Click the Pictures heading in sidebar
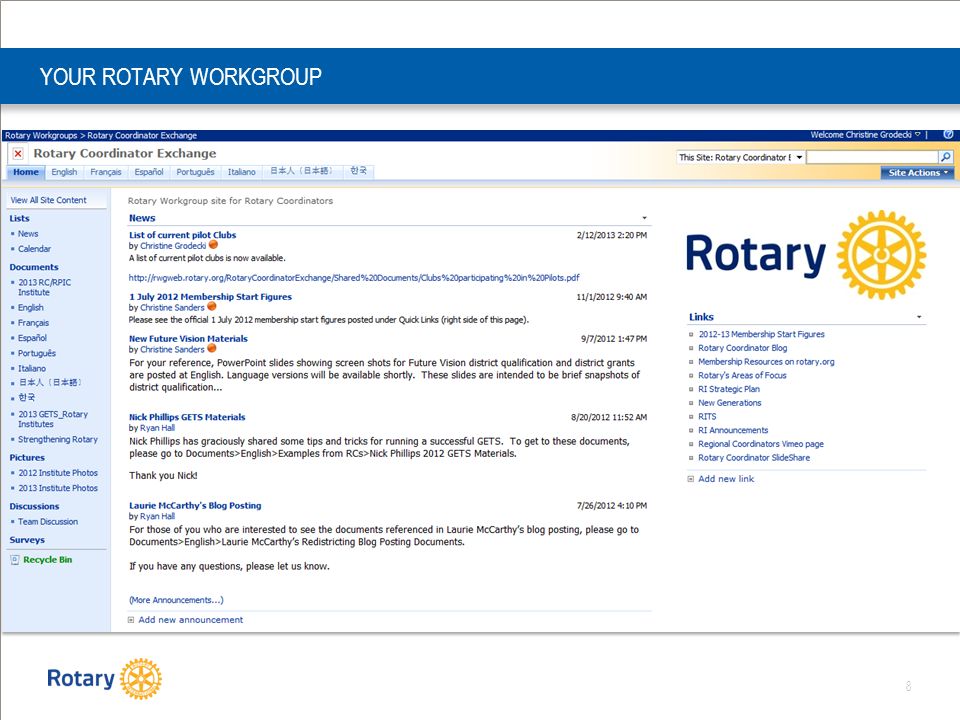960x720 pixels. pos(27,457)
